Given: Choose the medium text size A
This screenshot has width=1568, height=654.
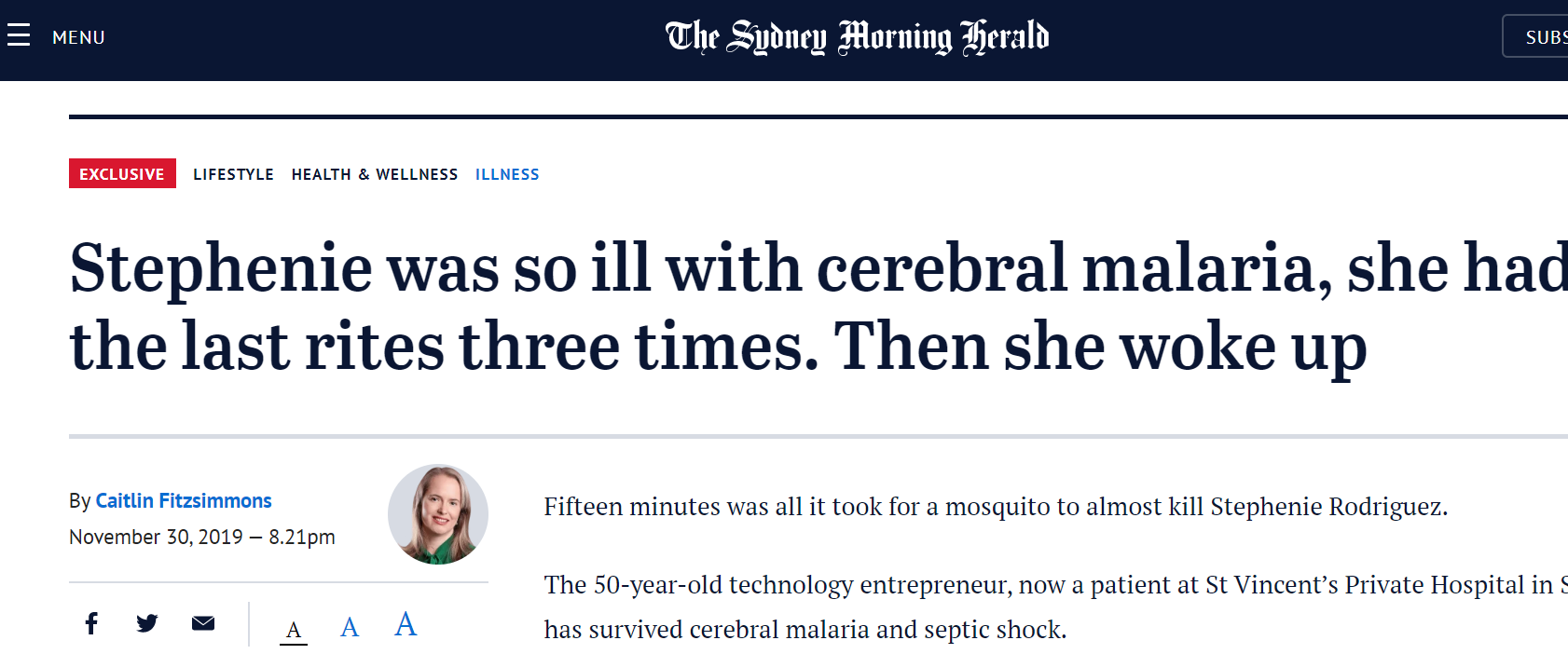Looking at the screenshot, I should 350,627.
